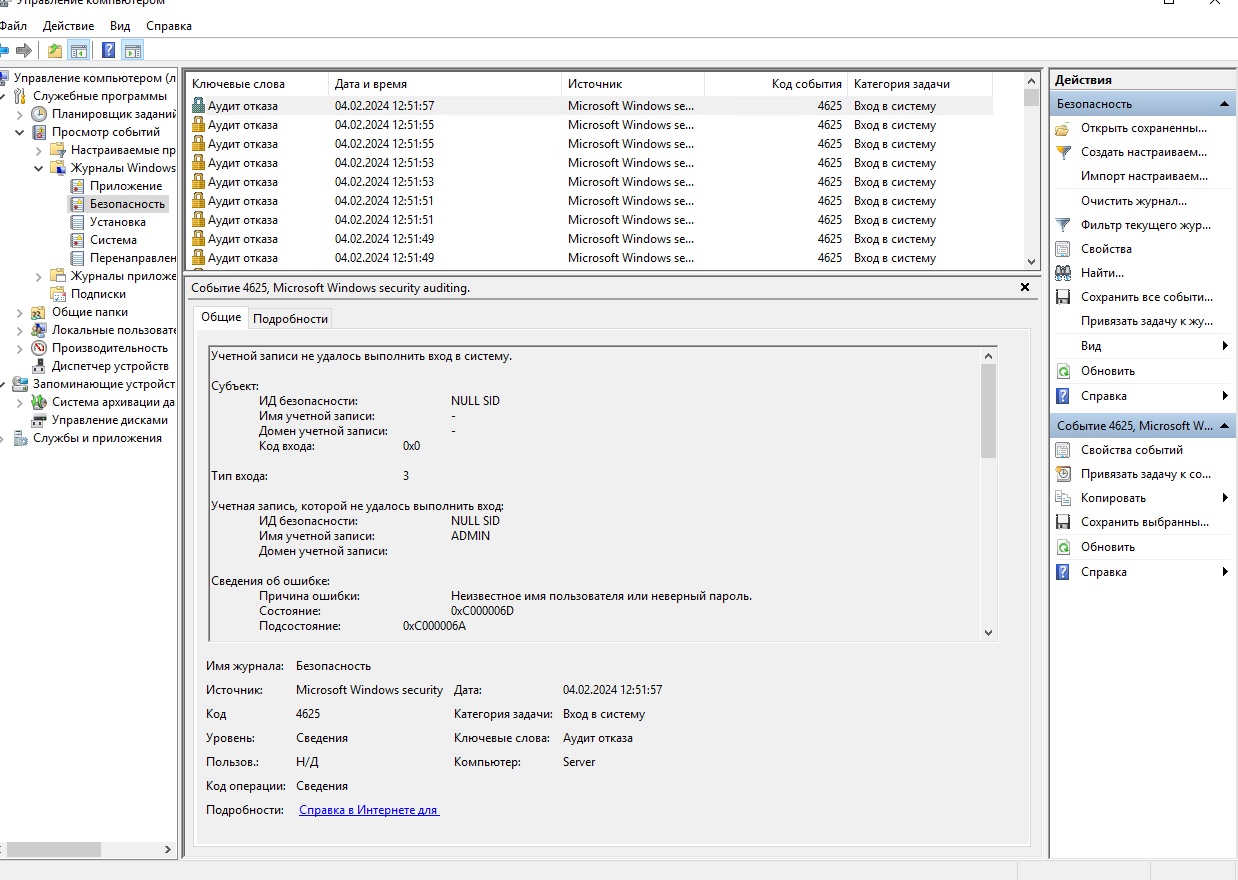Switch to the Подробности tab
The height and width of the screenshot is (880, 1238).
click(290, 318)
